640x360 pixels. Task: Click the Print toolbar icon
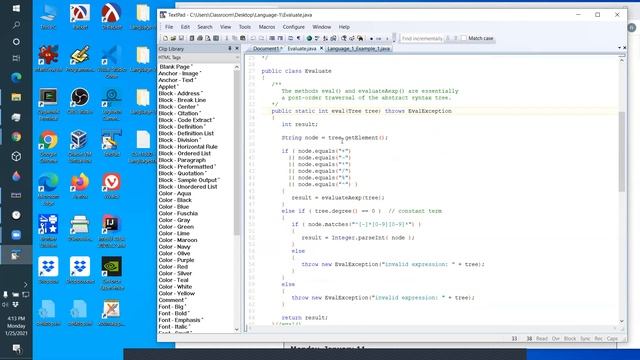pos(200,38)
